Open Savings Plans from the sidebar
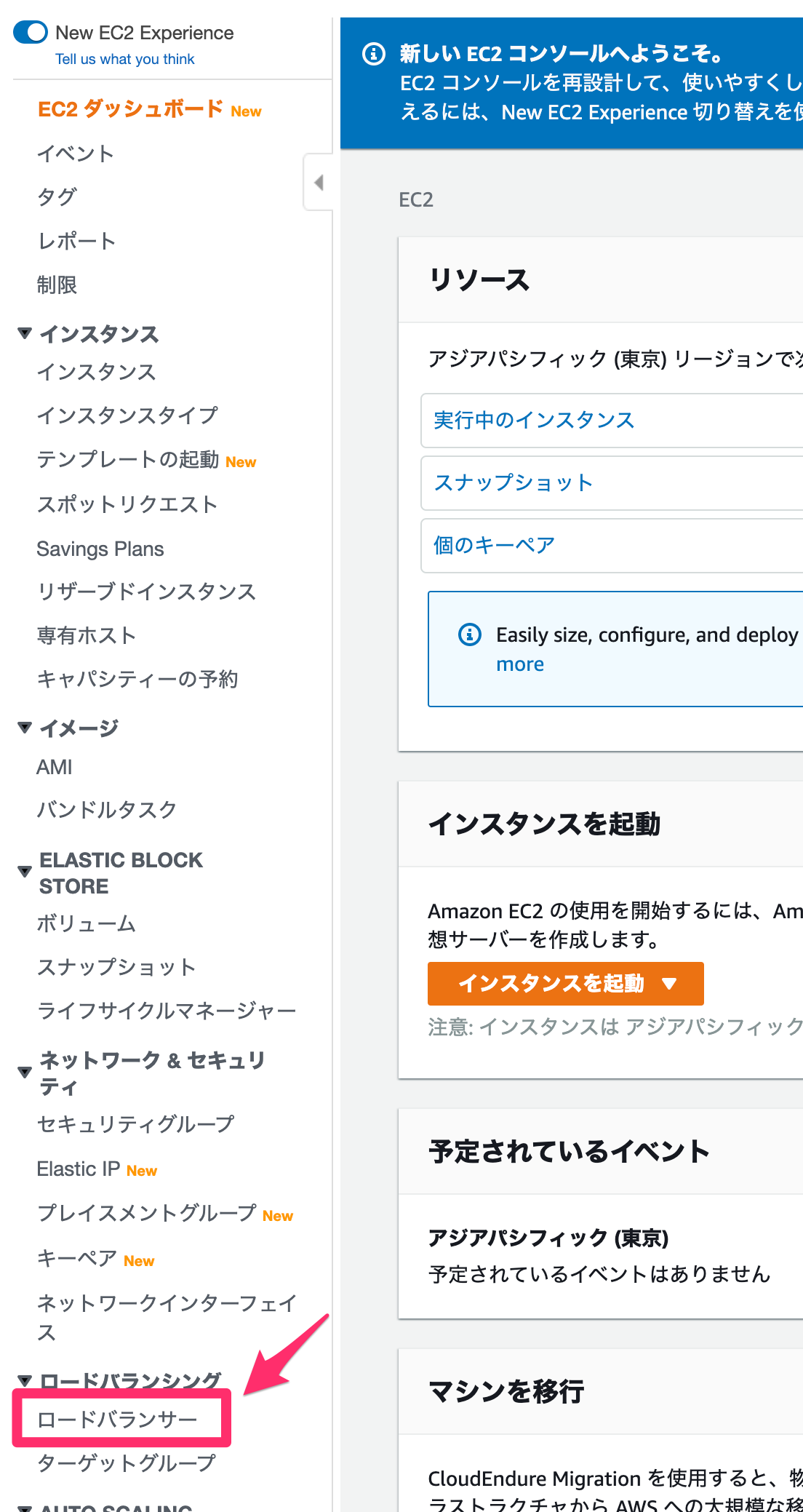803x1512 pixels. coord(100,548)
